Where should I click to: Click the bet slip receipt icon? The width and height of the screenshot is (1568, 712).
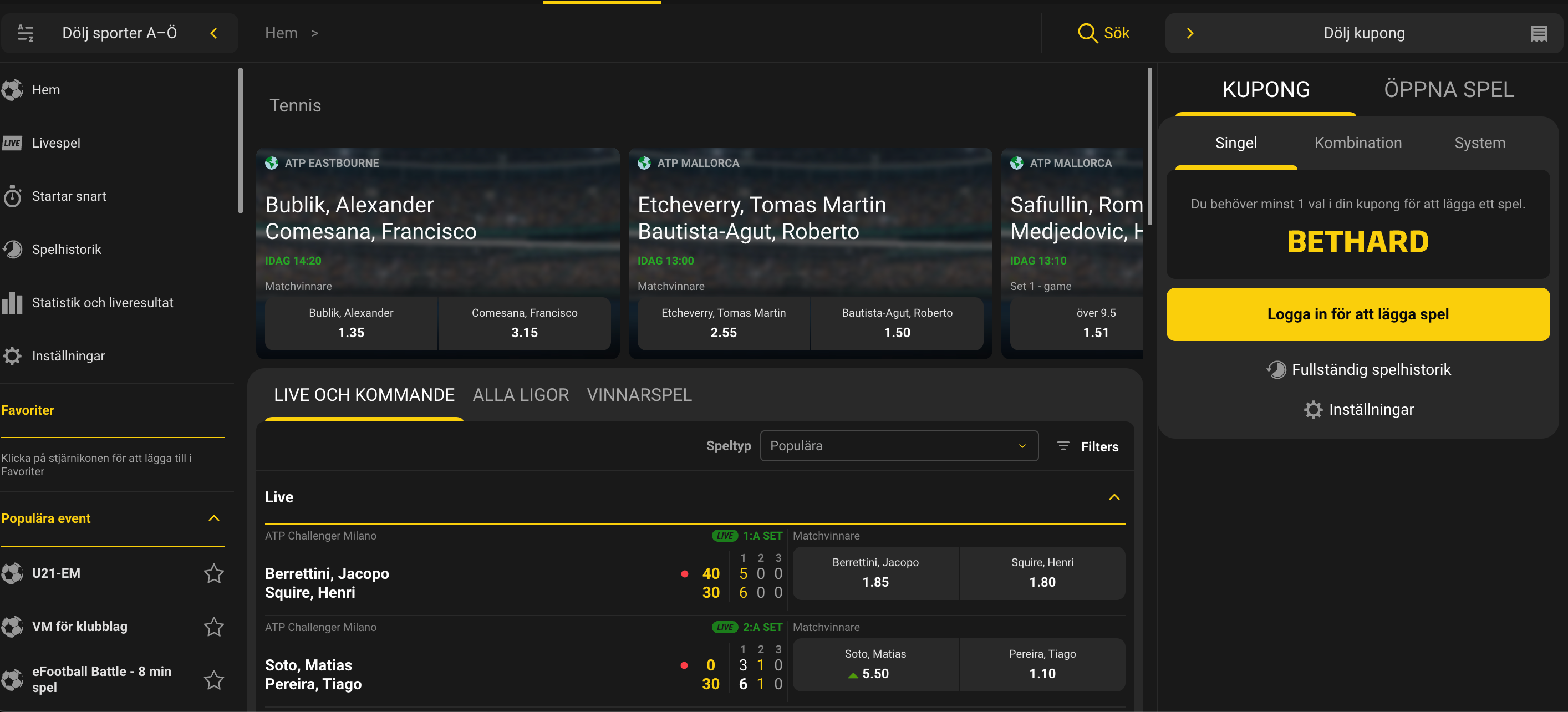1539,33
